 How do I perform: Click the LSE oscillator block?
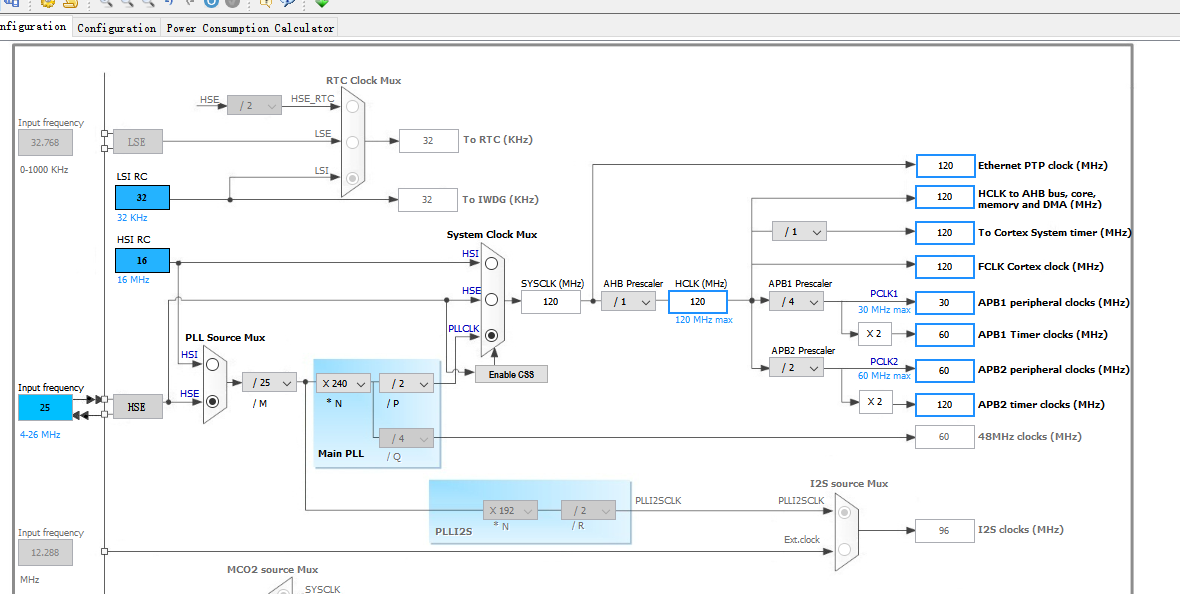pos(138,142)
